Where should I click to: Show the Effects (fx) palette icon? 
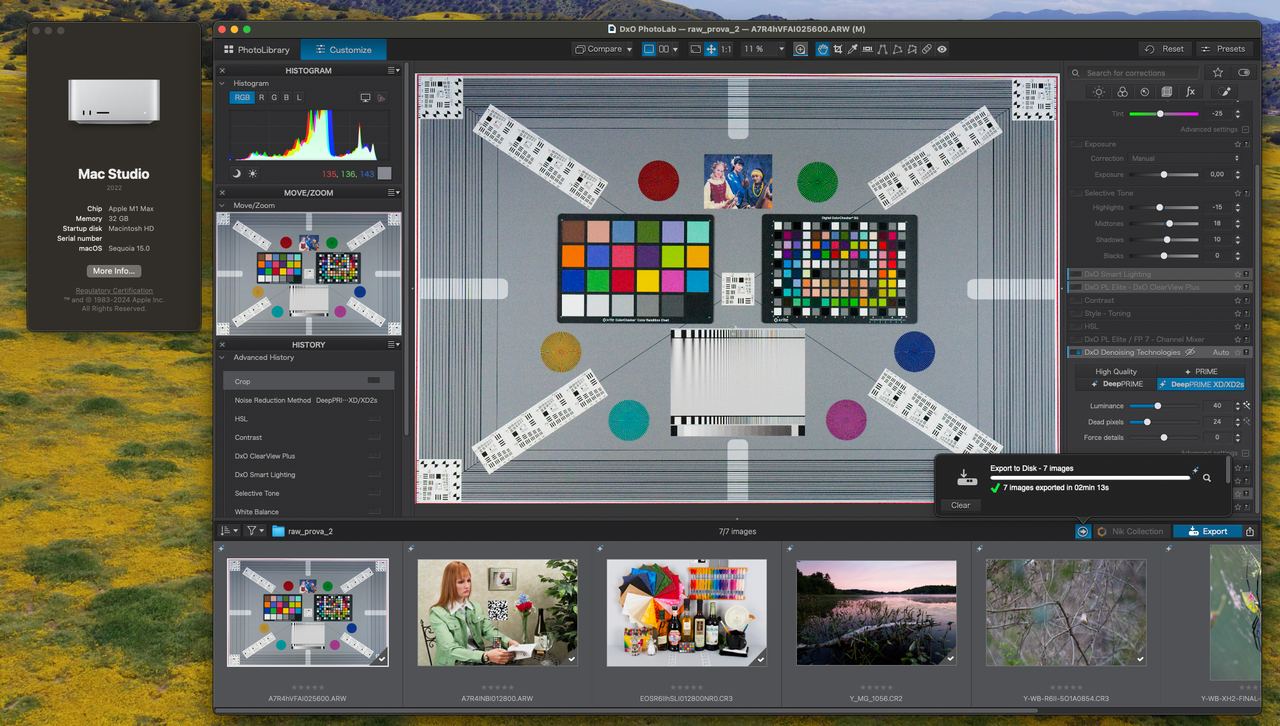pyautogui.click(x=1190, y=92)
